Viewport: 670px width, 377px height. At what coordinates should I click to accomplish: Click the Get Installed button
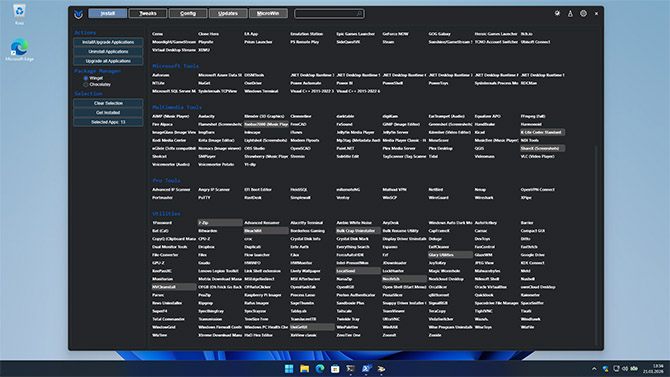(108, 112)
